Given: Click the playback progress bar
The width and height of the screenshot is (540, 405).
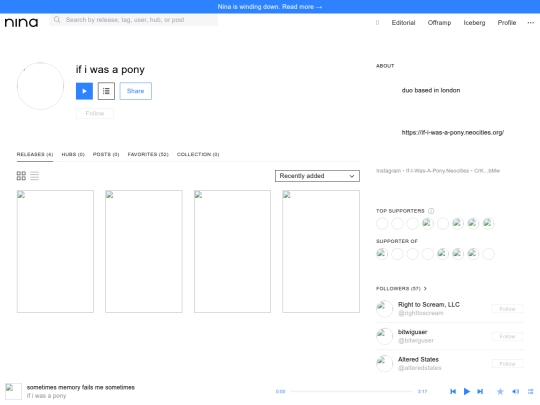Looking at the screenshot, I should pos(351,391).
